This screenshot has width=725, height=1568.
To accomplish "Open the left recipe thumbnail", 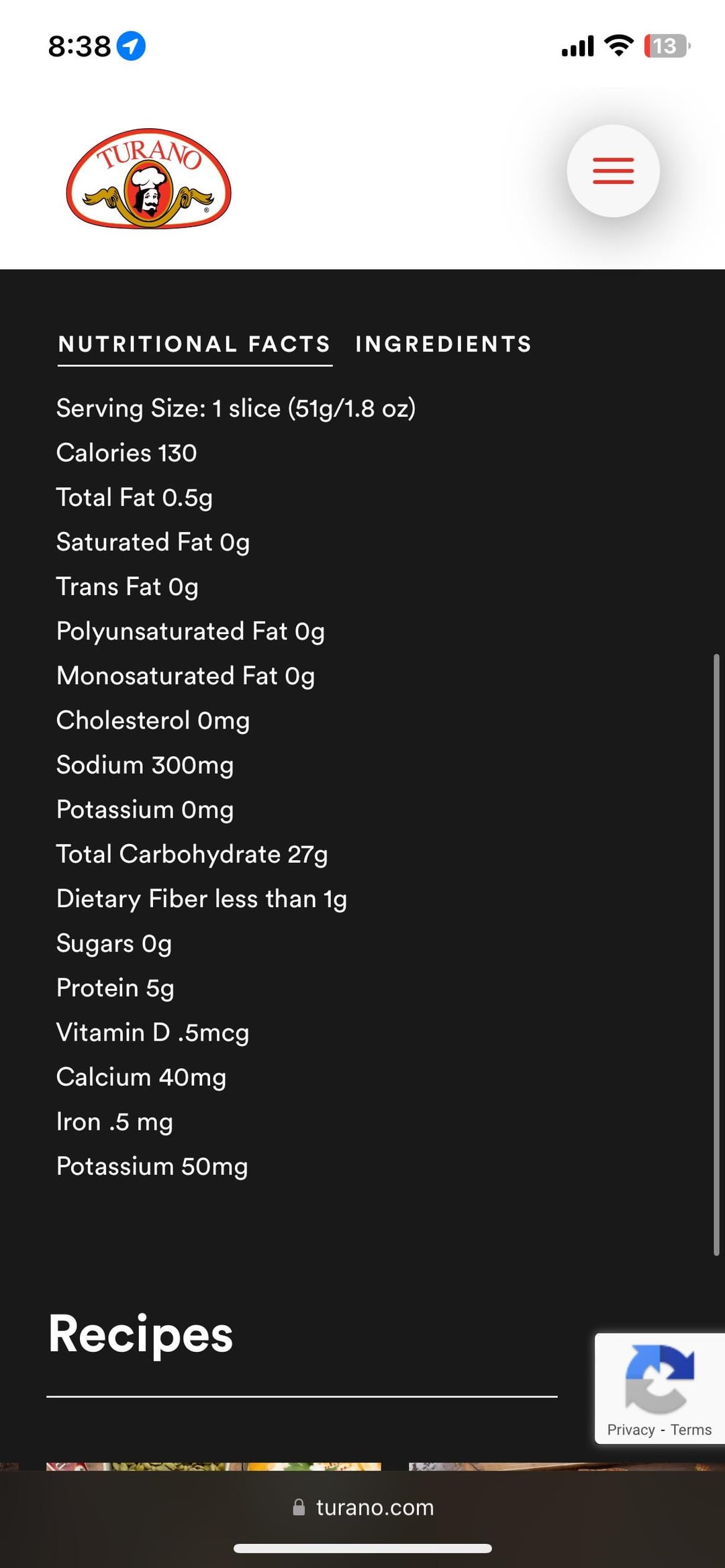I will pyautogui.click(x=213, y=1466).
